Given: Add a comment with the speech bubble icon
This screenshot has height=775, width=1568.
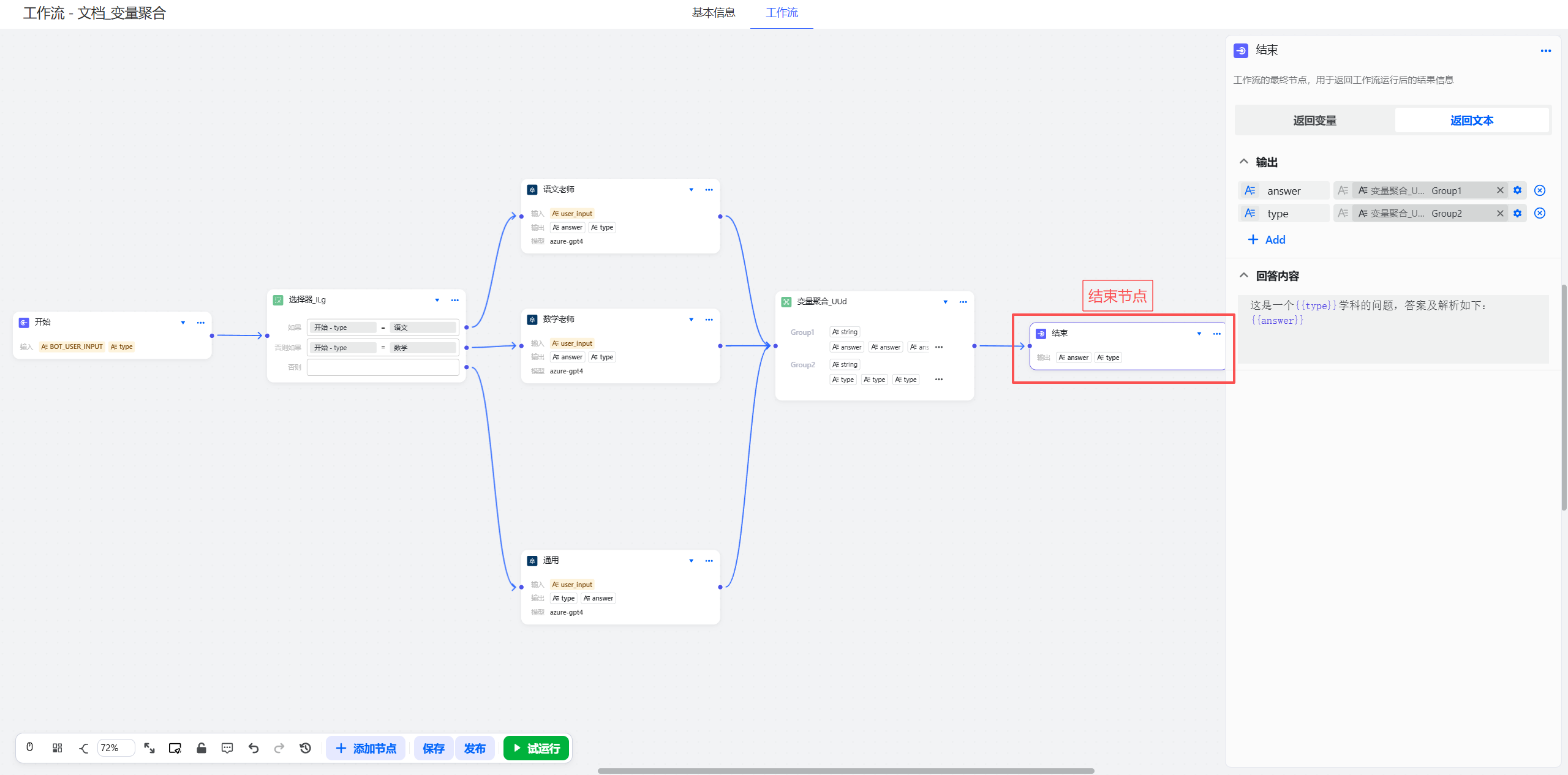Looking at the screenshot, I should point(227,747).
